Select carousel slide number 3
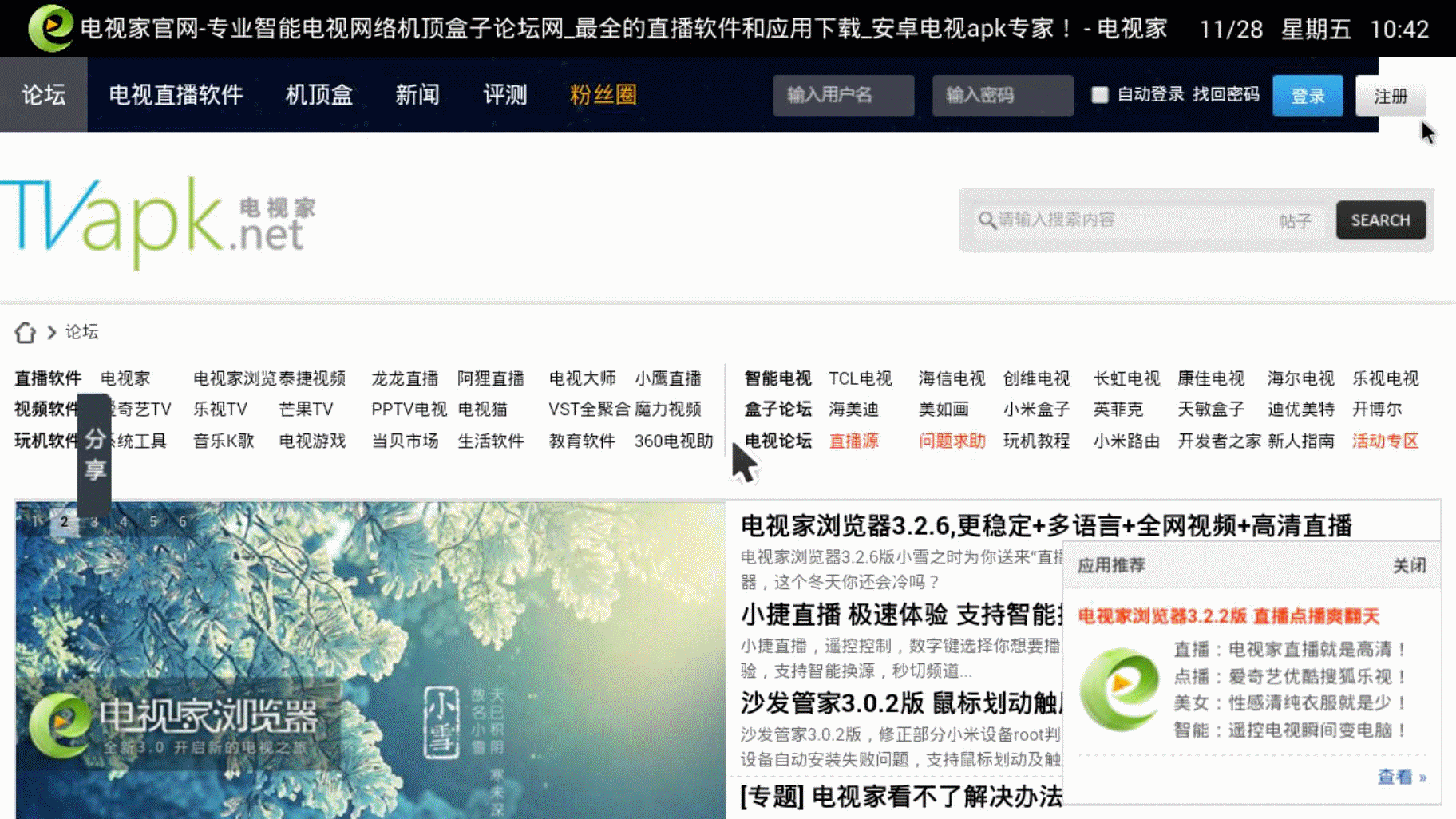The image size is (1456, 819). tap(93, 521)
